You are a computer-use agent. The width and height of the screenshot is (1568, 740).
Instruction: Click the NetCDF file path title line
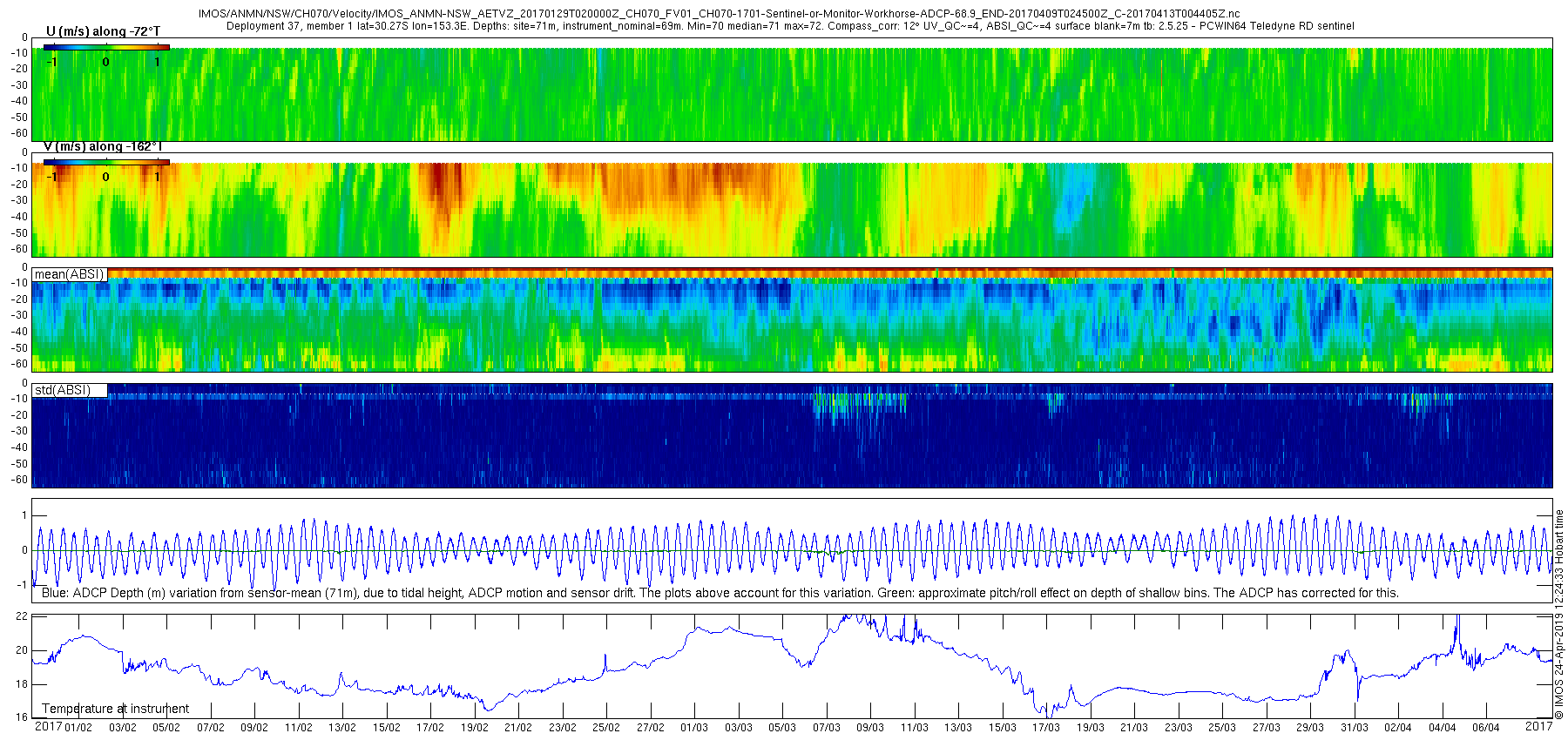719,14
